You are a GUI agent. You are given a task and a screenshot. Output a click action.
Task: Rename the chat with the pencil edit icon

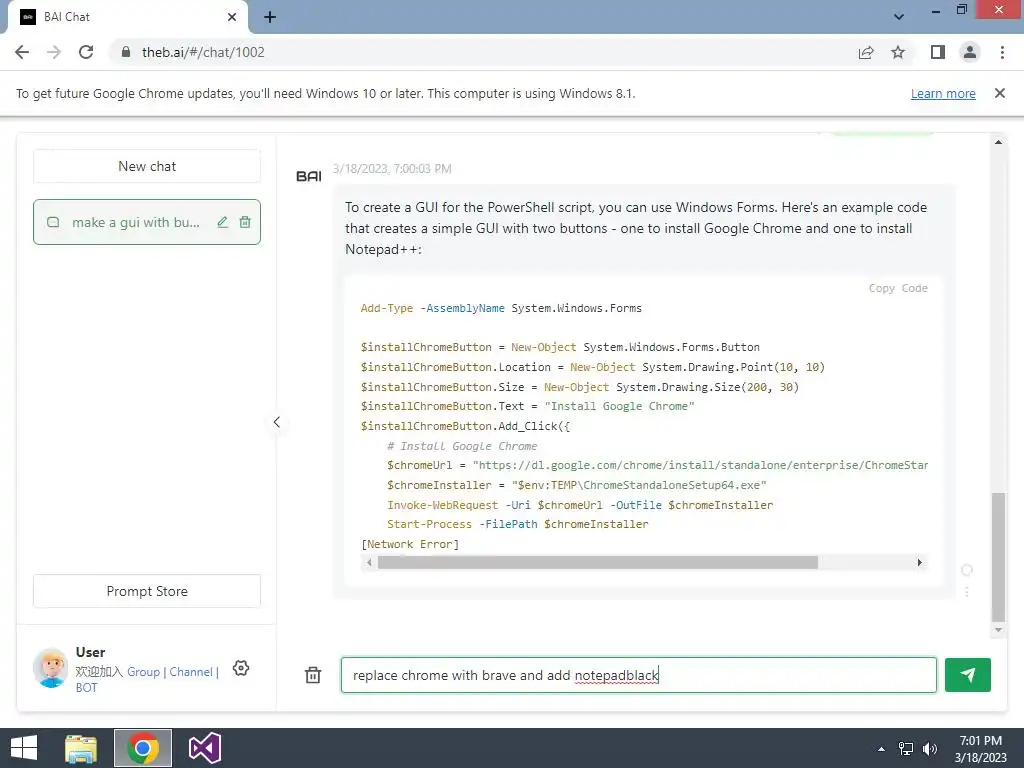point(223,222)
